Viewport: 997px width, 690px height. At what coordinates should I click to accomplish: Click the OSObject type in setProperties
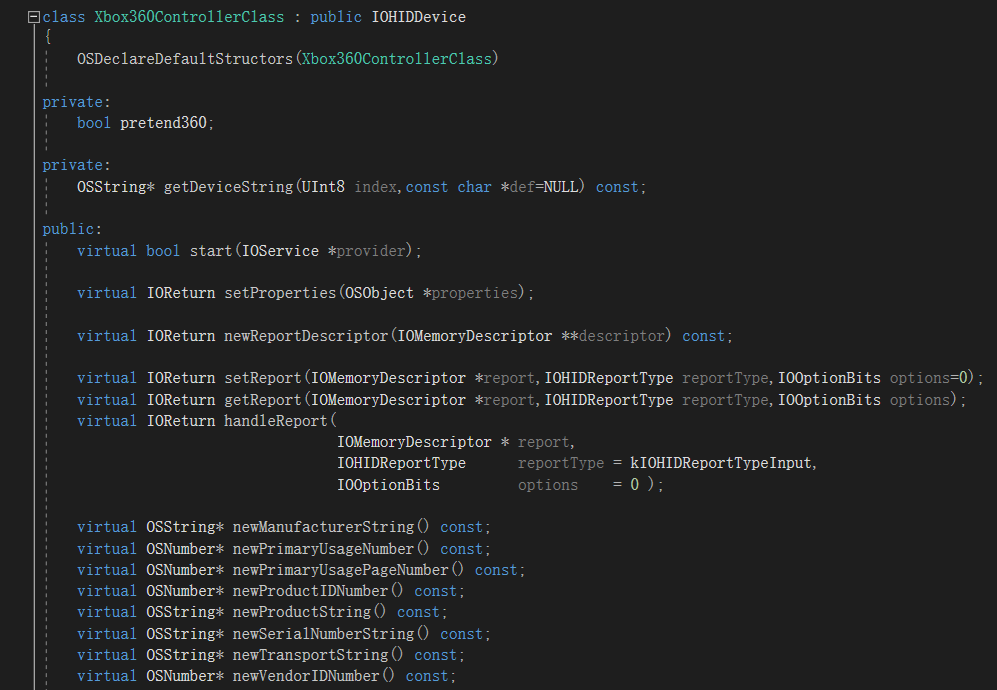coord(379,293)
